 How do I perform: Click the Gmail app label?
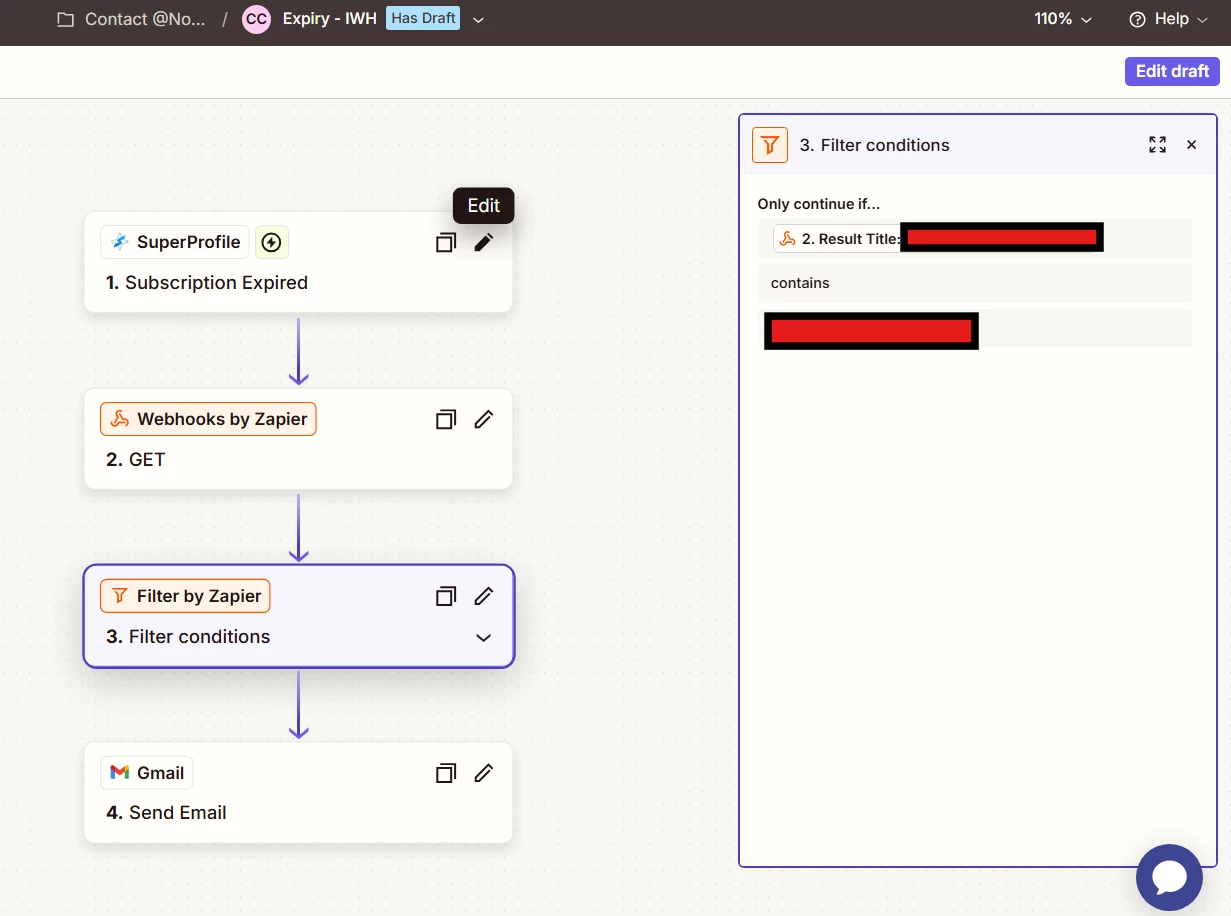[x=147, y=773]
